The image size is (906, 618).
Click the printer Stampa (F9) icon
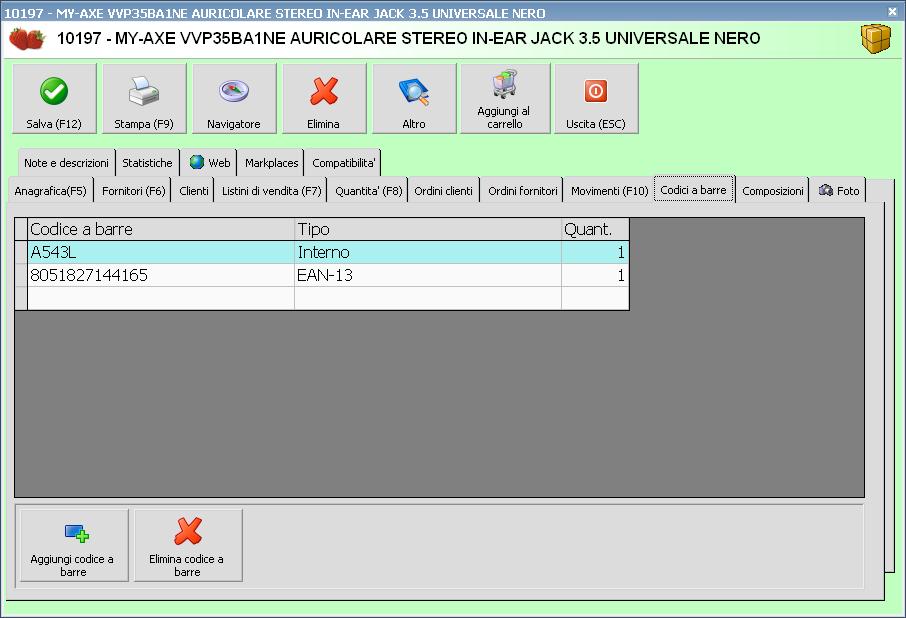coord(144,91)
